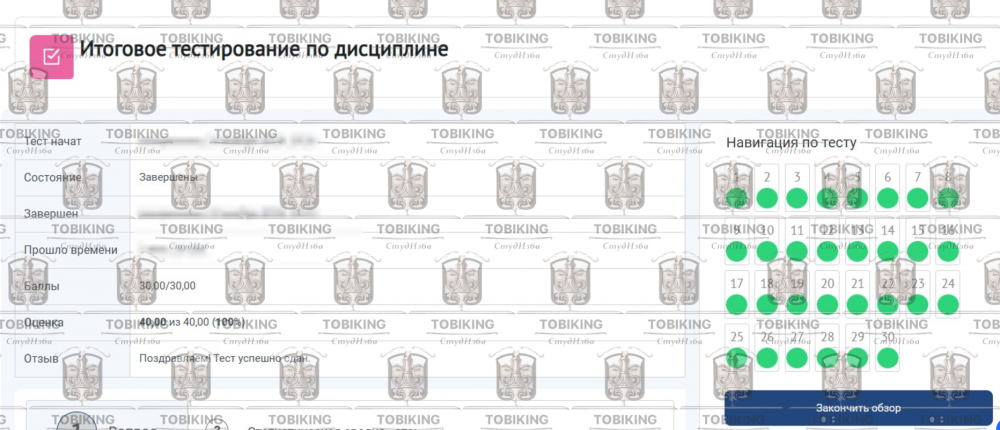This screenshot has width=1000, height=430.
Task: Go to question 17
Action: 737,293
